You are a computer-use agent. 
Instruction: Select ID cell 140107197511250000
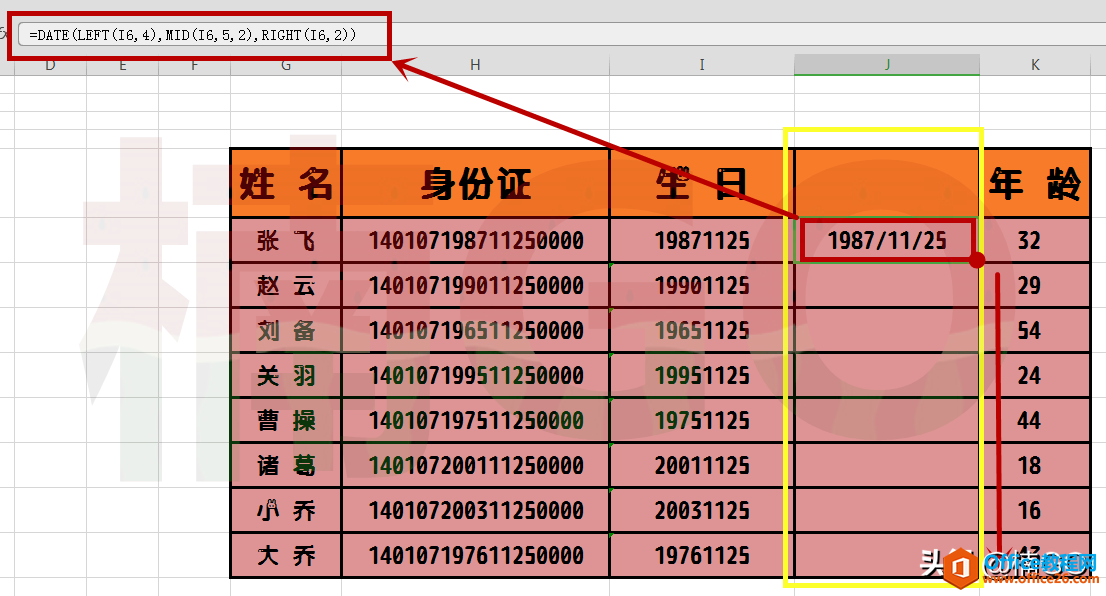(x=475, y=420)
